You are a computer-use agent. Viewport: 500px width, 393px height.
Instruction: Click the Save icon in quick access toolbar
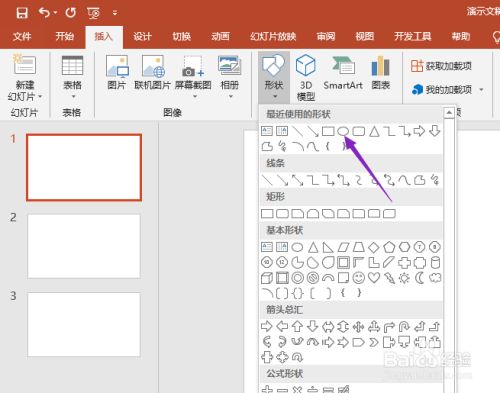22,13
